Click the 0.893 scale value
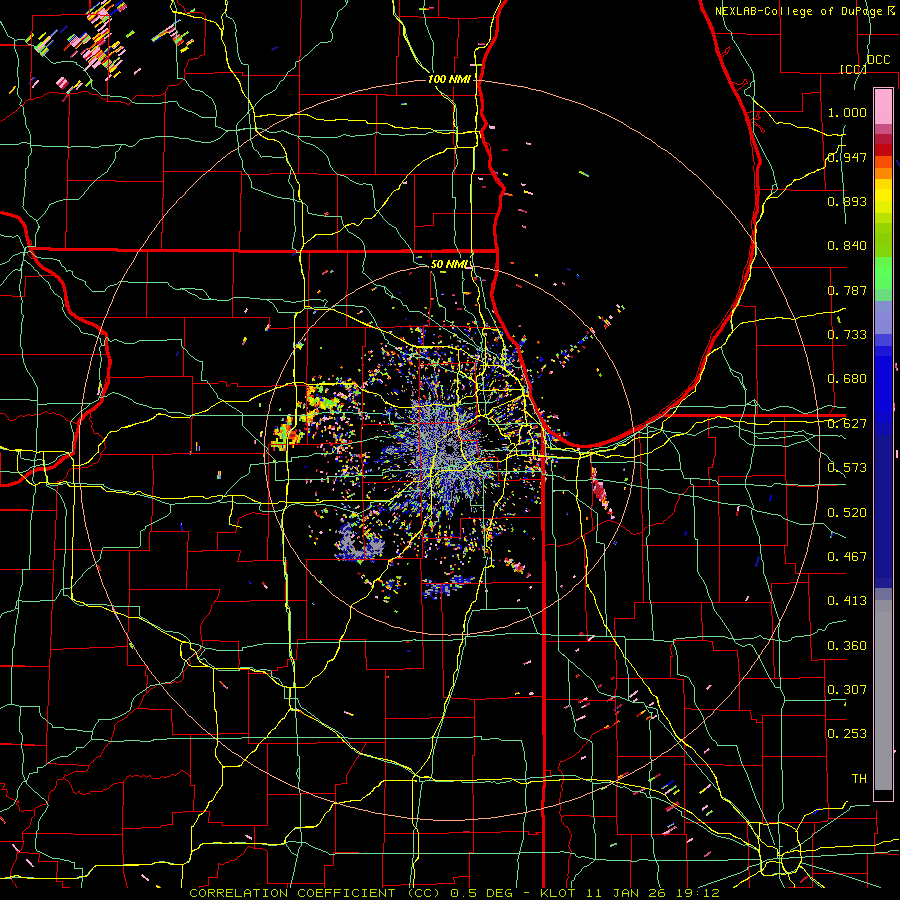This screenshot has height=900, width=900. click(x=847, y=201)
